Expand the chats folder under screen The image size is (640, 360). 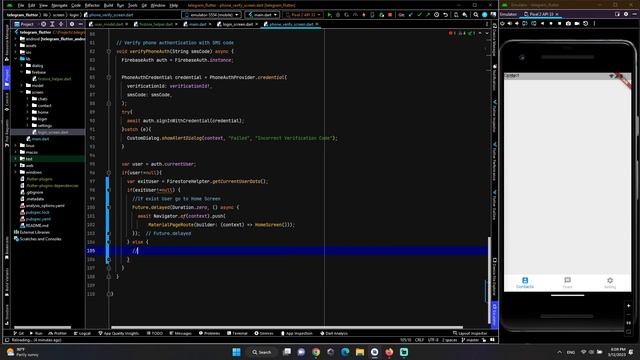[28, 99]
